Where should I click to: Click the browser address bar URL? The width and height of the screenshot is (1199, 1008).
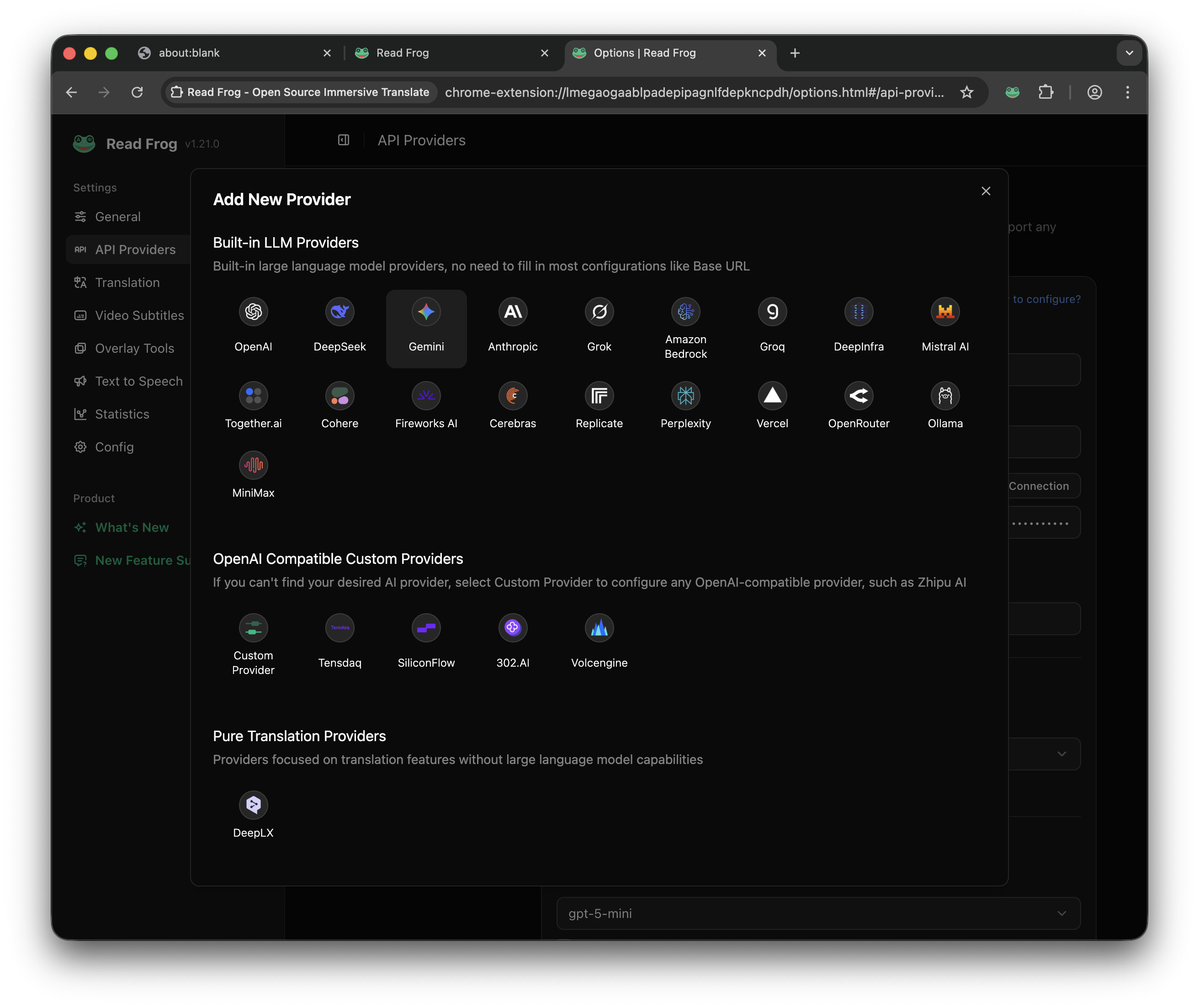click(694, 93)
